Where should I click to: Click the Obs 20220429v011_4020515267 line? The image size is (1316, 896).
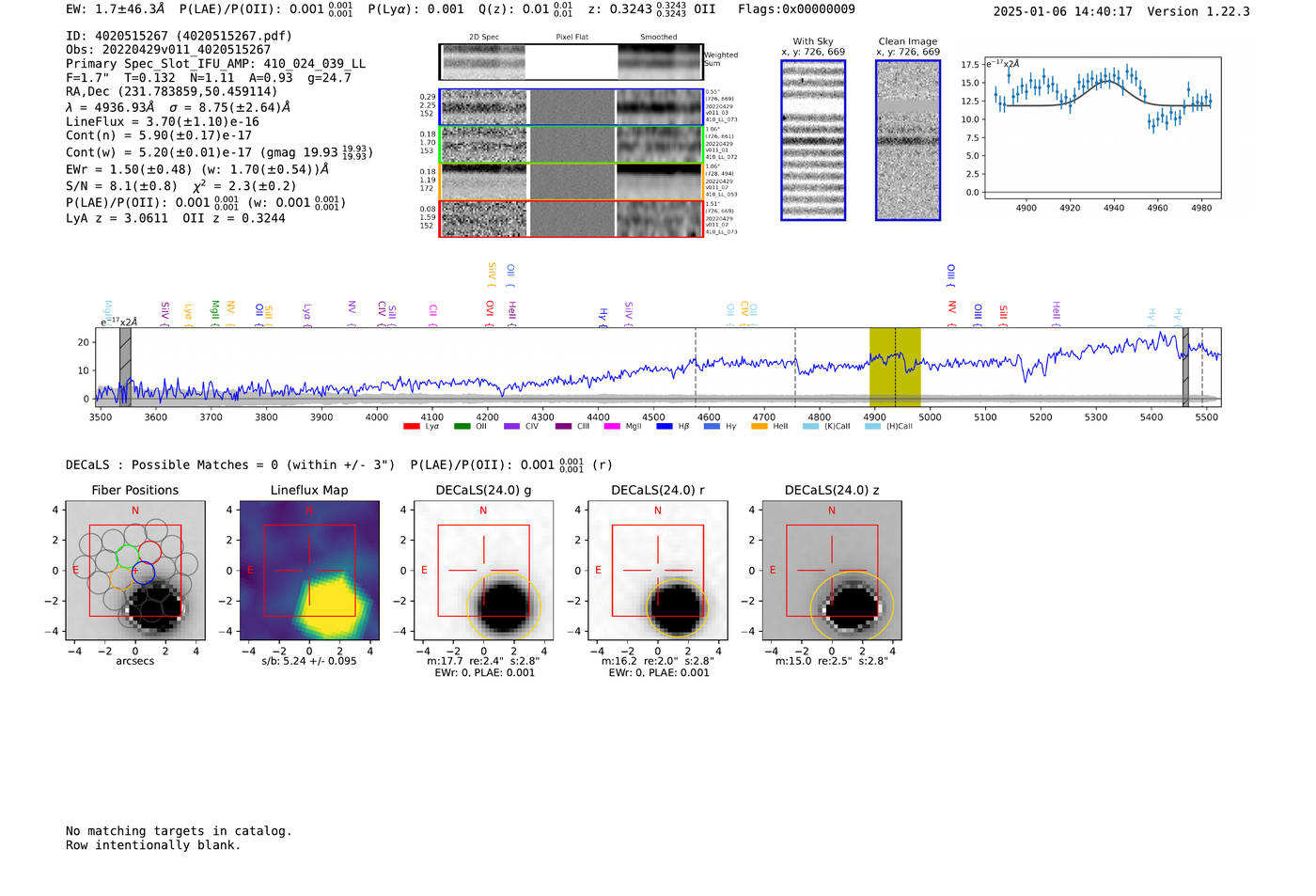(168, 50)
